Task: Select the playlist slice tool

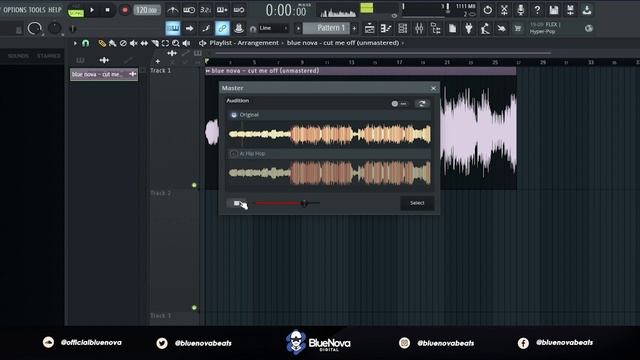Action: pyautogui.click(x=155, y=43)
